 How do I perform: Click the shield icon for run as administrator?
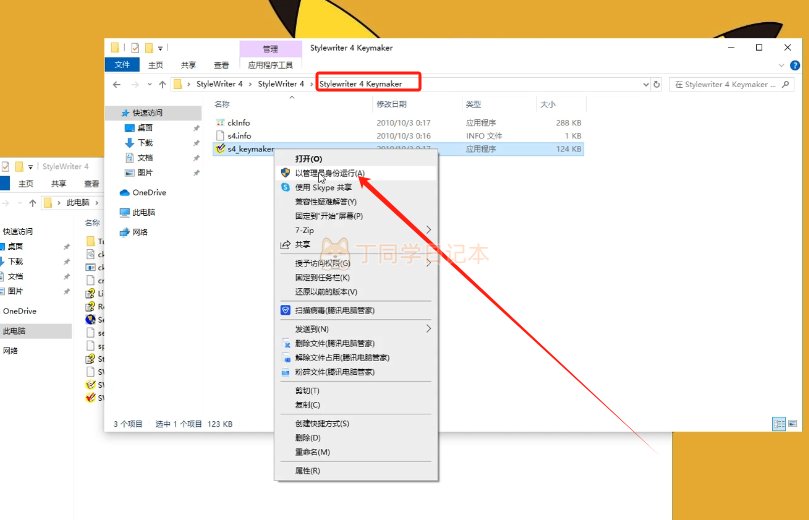[x=285, y=173]
